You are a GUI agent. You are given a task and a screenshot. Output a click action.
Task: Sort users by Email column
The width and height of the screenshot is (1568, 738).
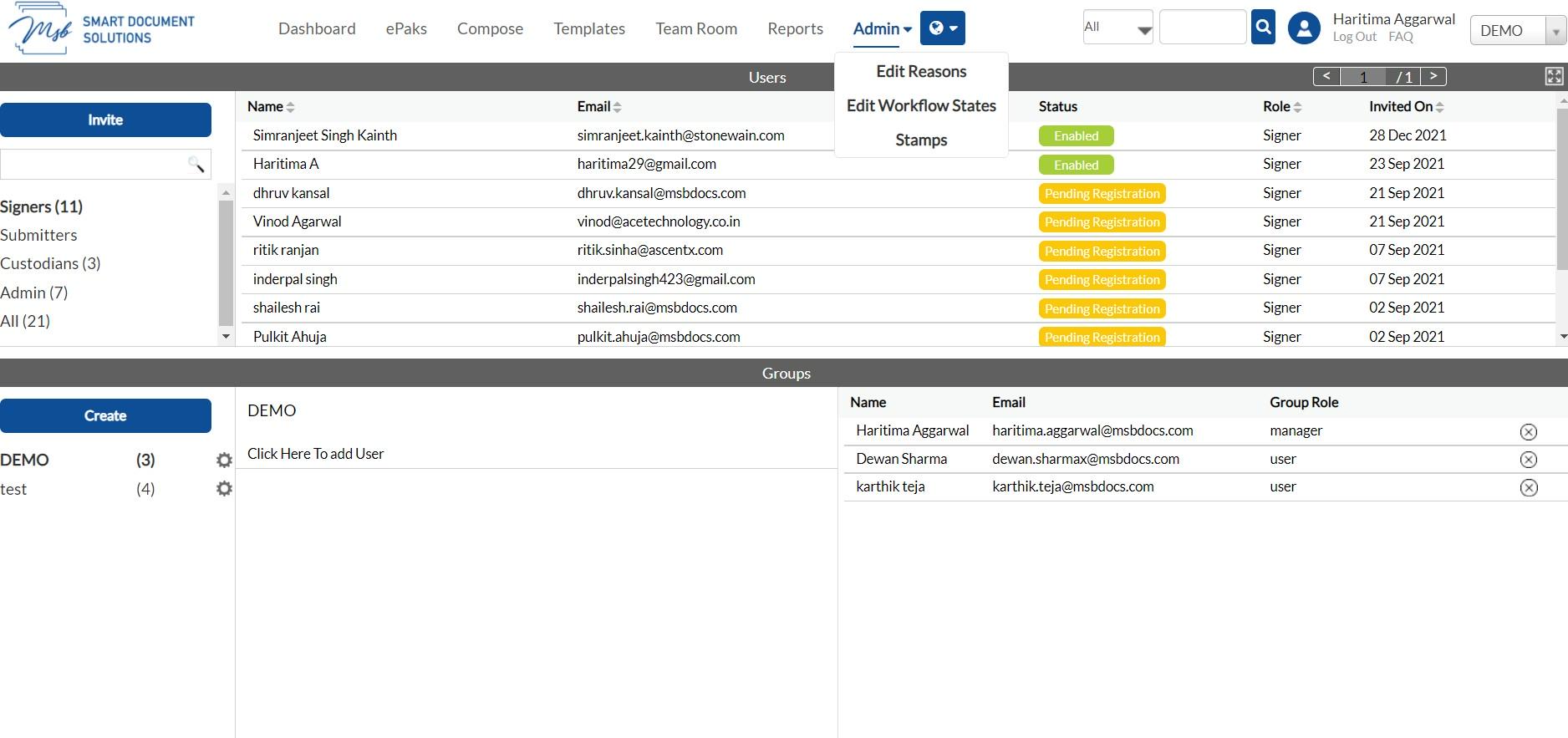click(599, 107)
